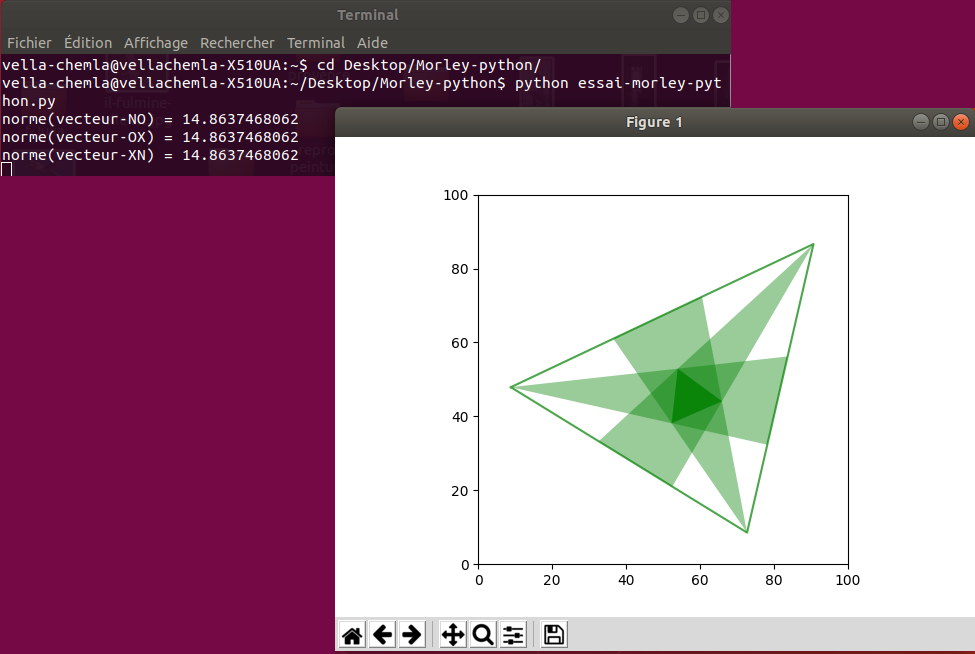Open the Rechercher menu

click(237, 43)
